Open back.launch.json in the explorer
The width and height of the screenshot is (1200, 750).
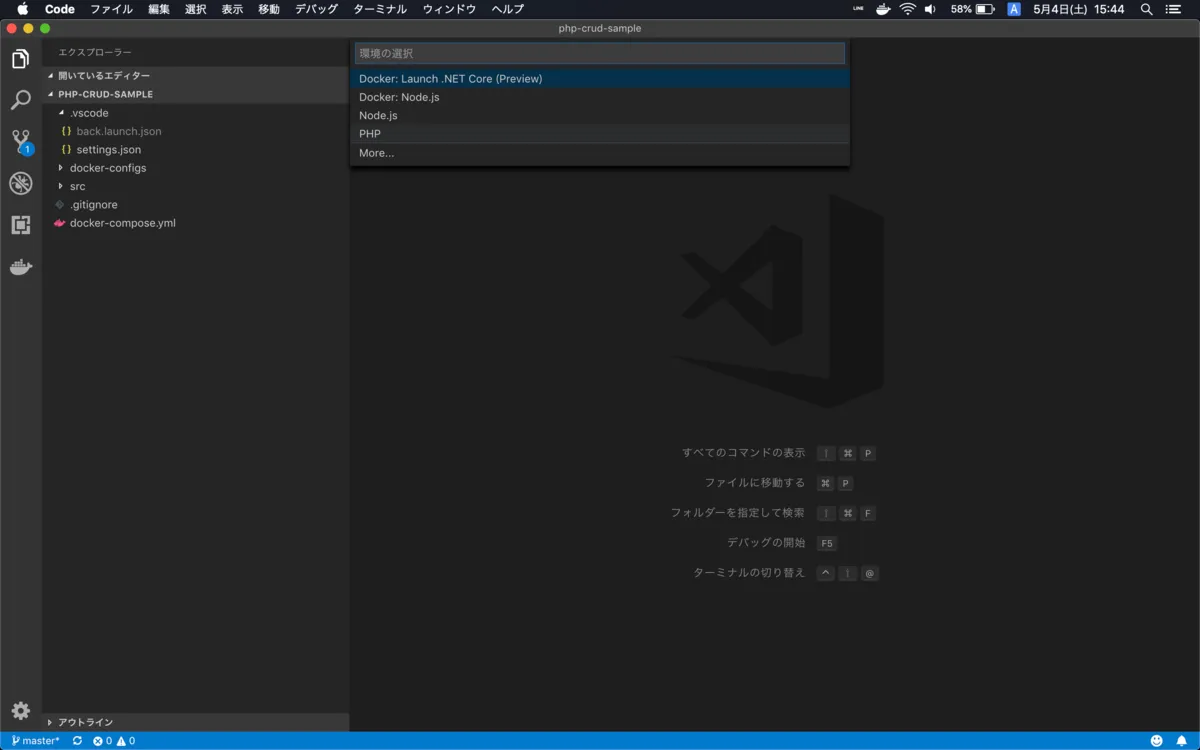pos(196,131)
